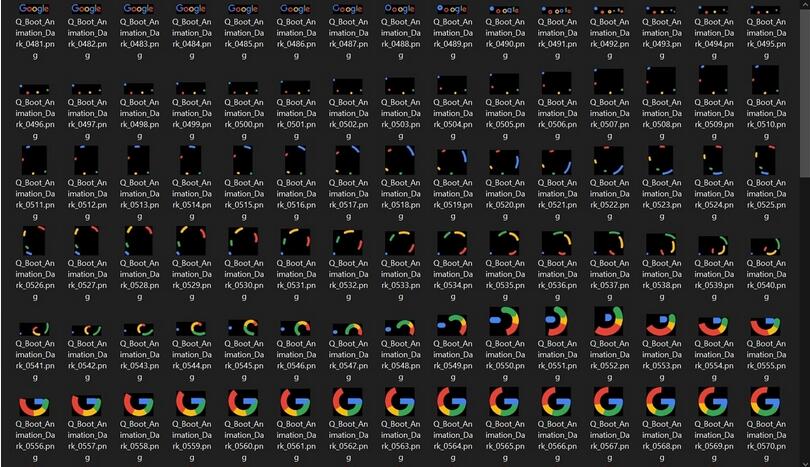
Task: Click the file name Q_Boot_Animation_Dark_0554.png
Action: (714, 361)
